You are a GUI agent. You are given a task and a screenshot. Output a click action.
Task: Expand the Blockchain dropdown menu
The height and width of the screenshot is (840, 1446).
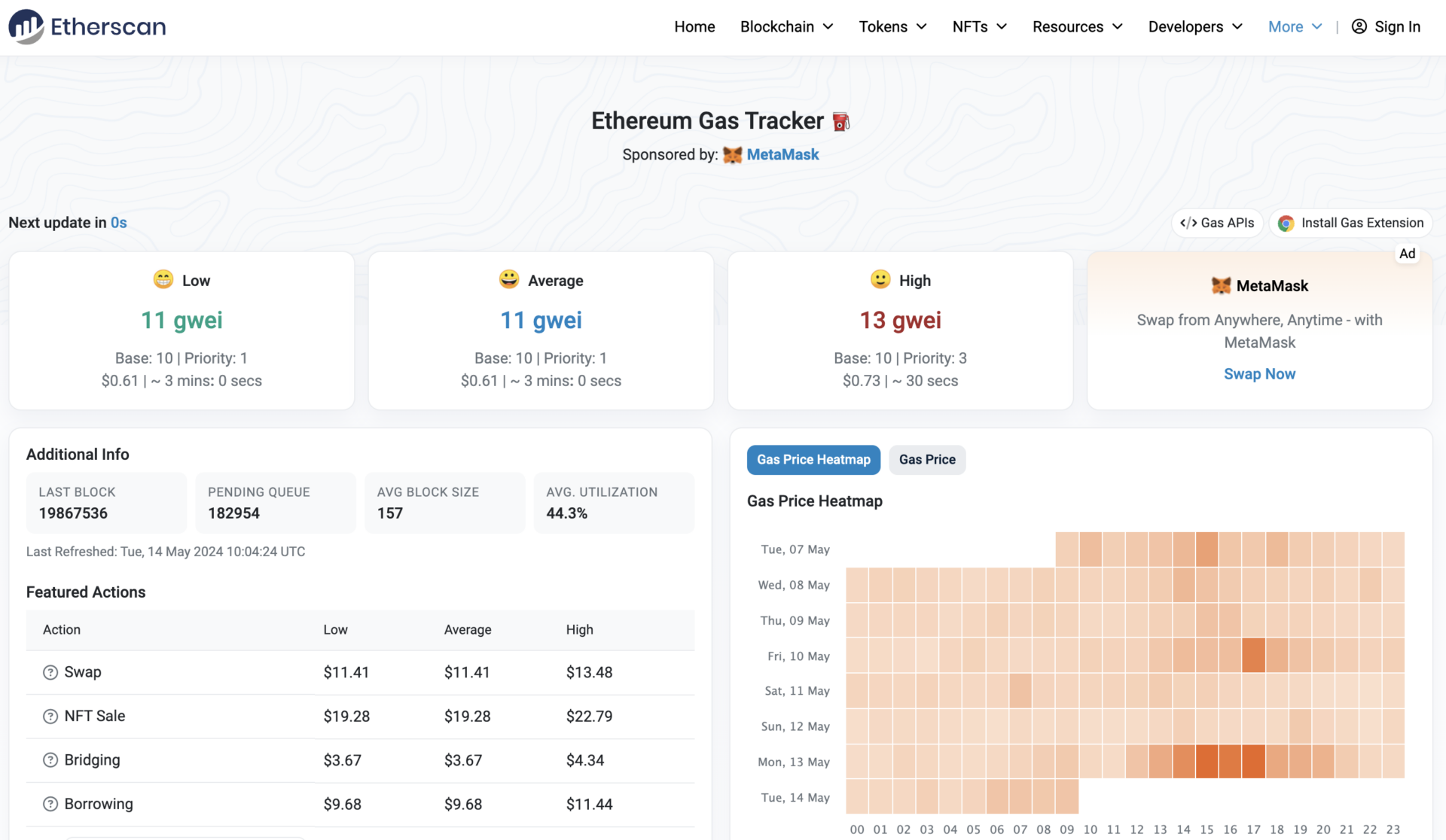pos(786,26)
